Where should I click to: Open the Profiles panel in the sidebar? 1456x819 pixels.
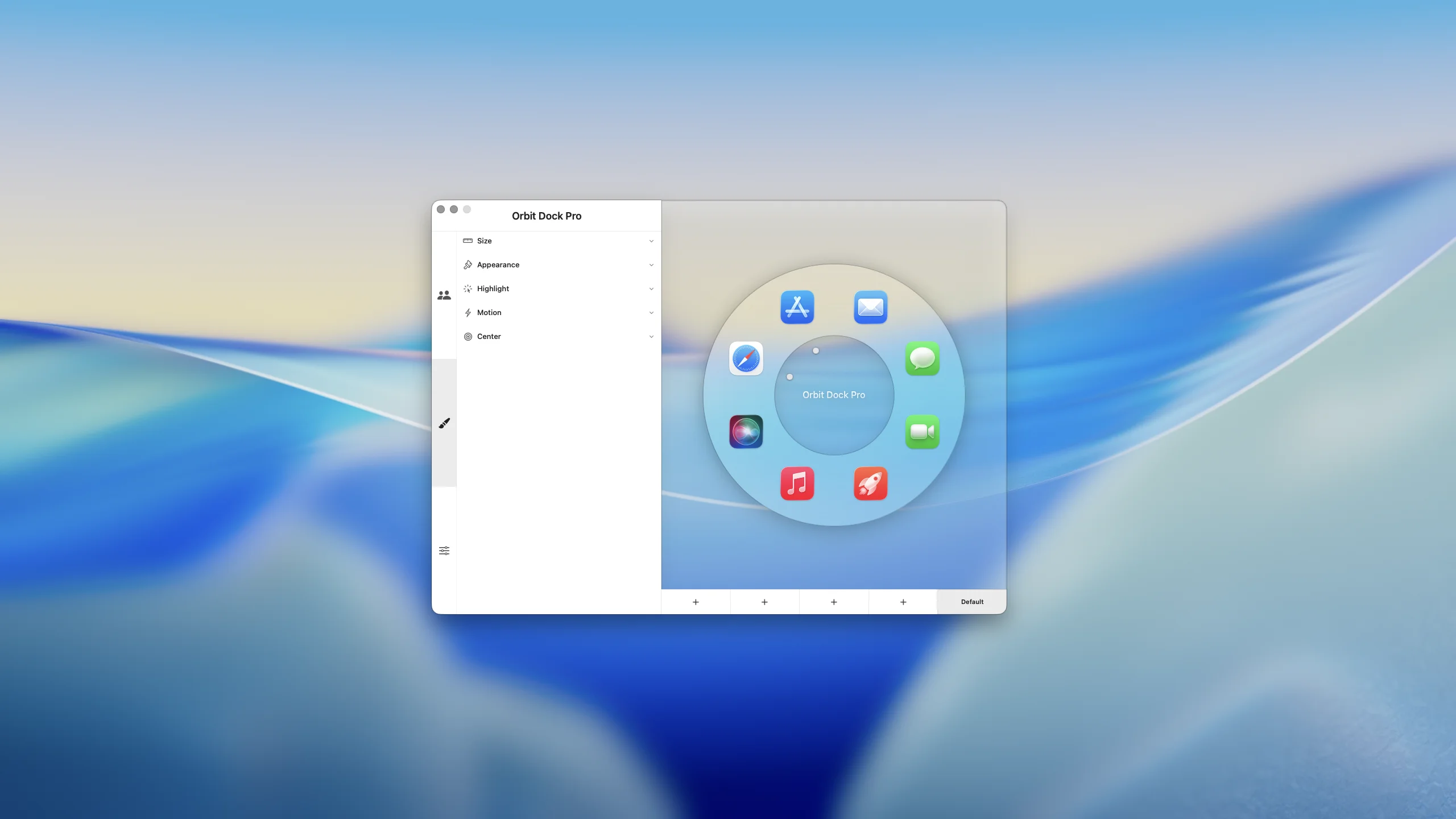[x=444, y=295]
